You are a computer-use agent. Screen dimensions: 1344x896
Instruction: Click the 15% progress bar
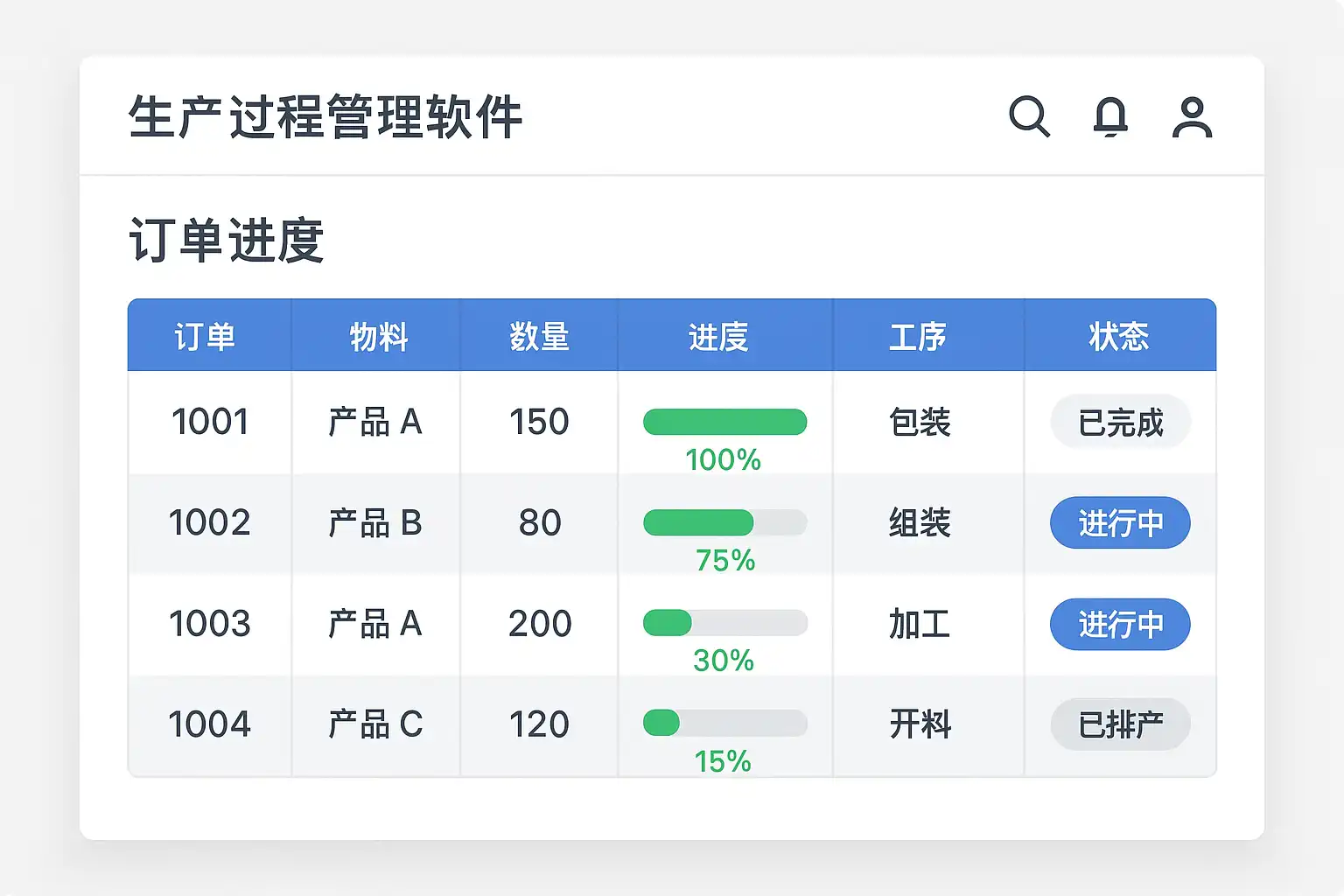[724, 724]
